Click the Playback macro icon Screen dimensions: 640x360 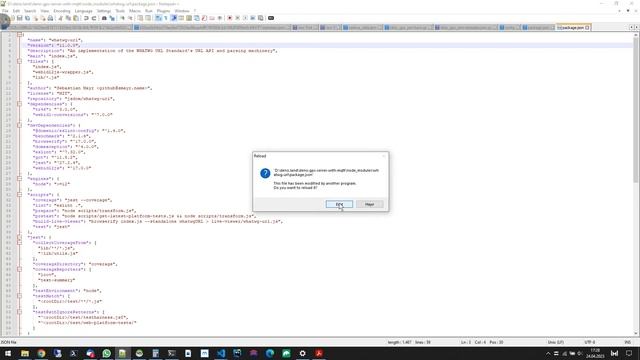pos(245,18)
